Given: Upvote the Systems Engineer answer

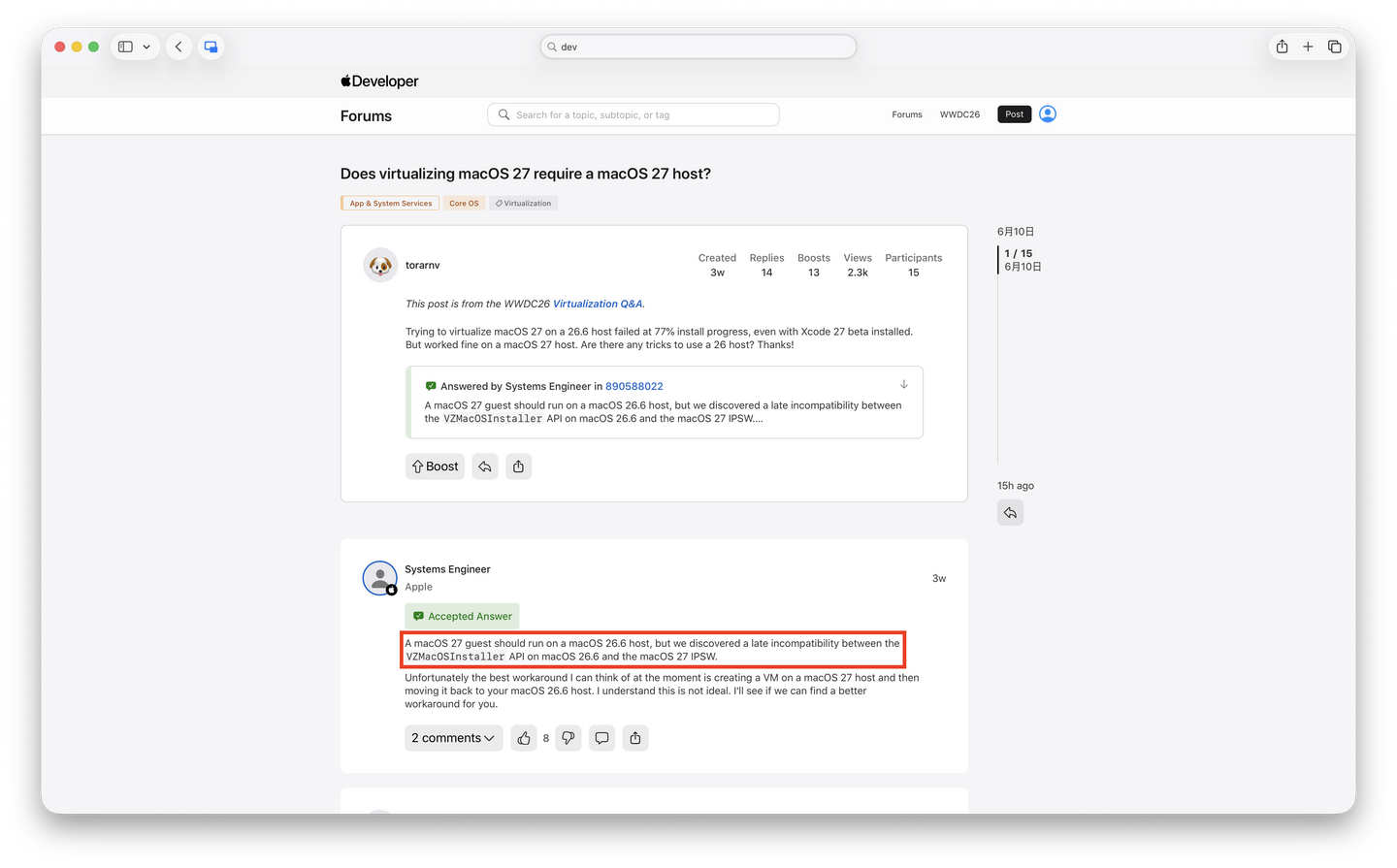Looking at the screenshot, I should 524,738.
